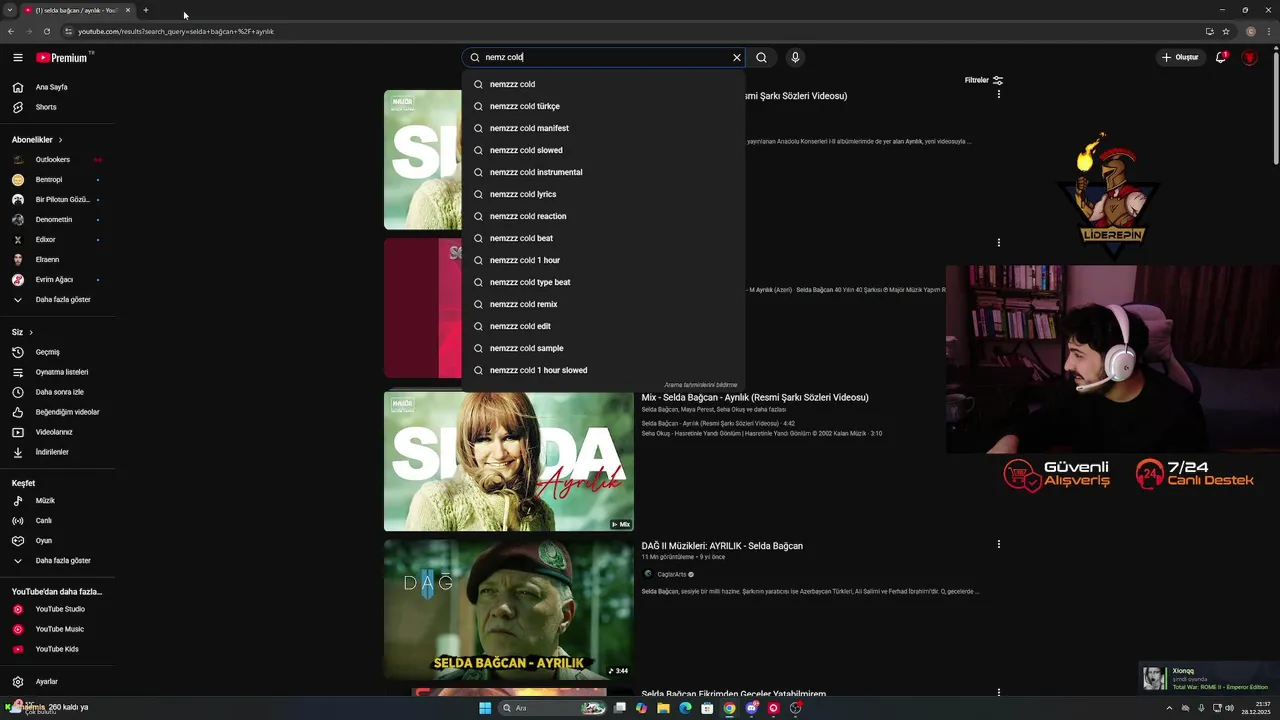1280x720 pixels.
Task: Open Shorts in the sidebar
Action: coord(57,107)
